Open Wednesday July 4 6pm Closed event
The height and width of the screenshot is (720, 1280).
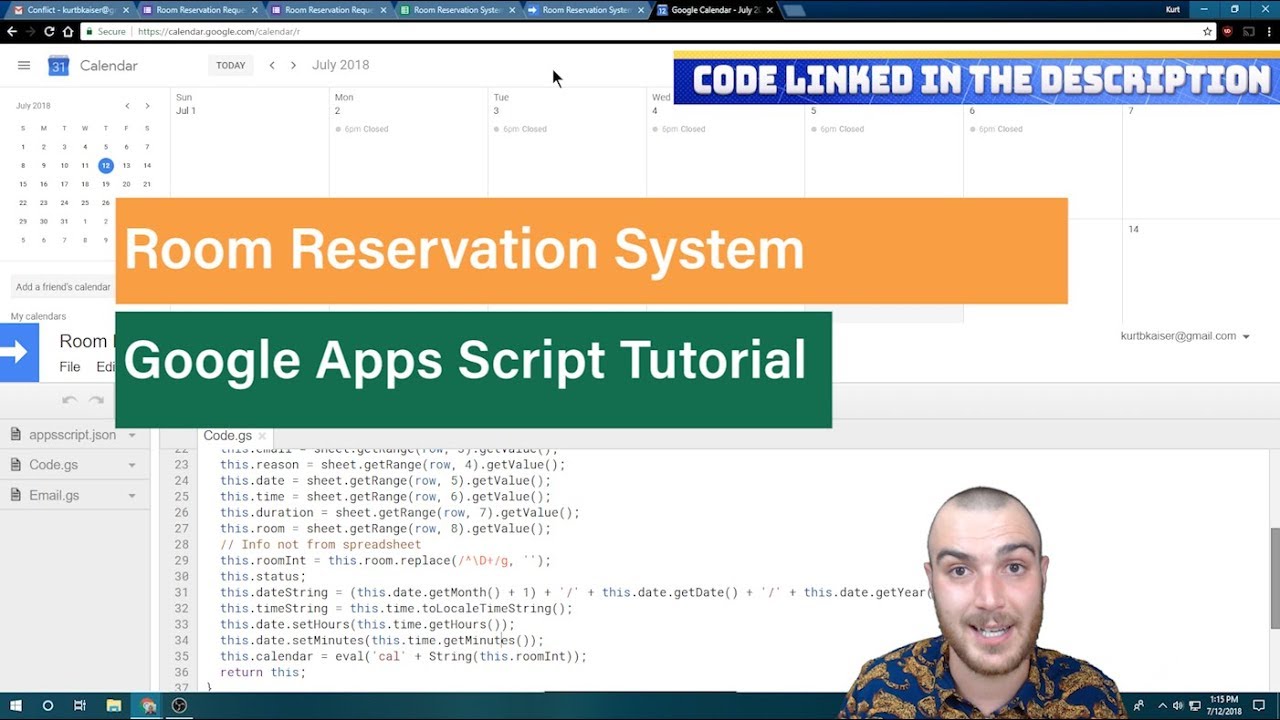679,129
